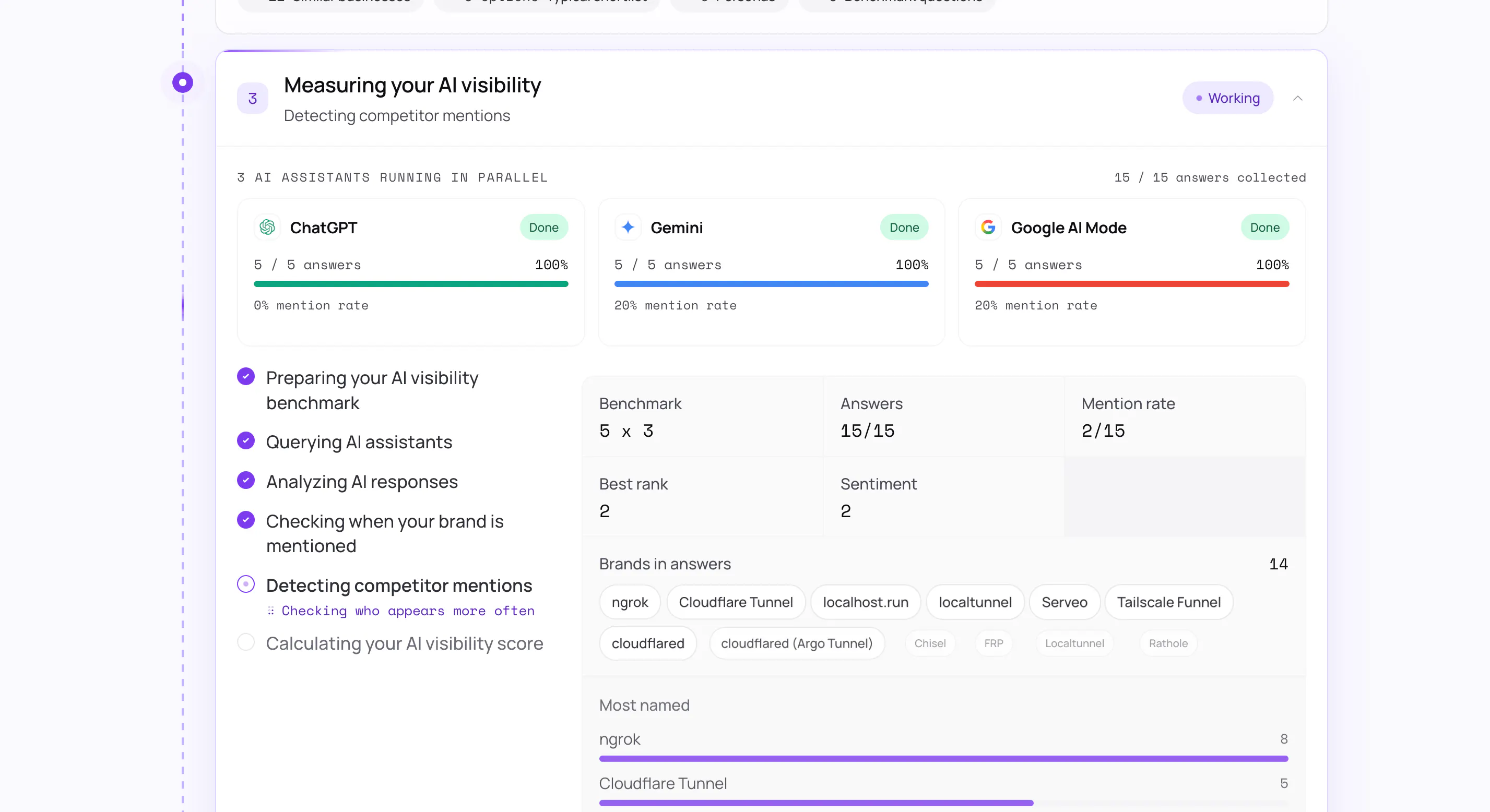The image size is (1490, 812).
Task: Click checkmark beside Analyzing AI responses
Action: click(246, 481)
